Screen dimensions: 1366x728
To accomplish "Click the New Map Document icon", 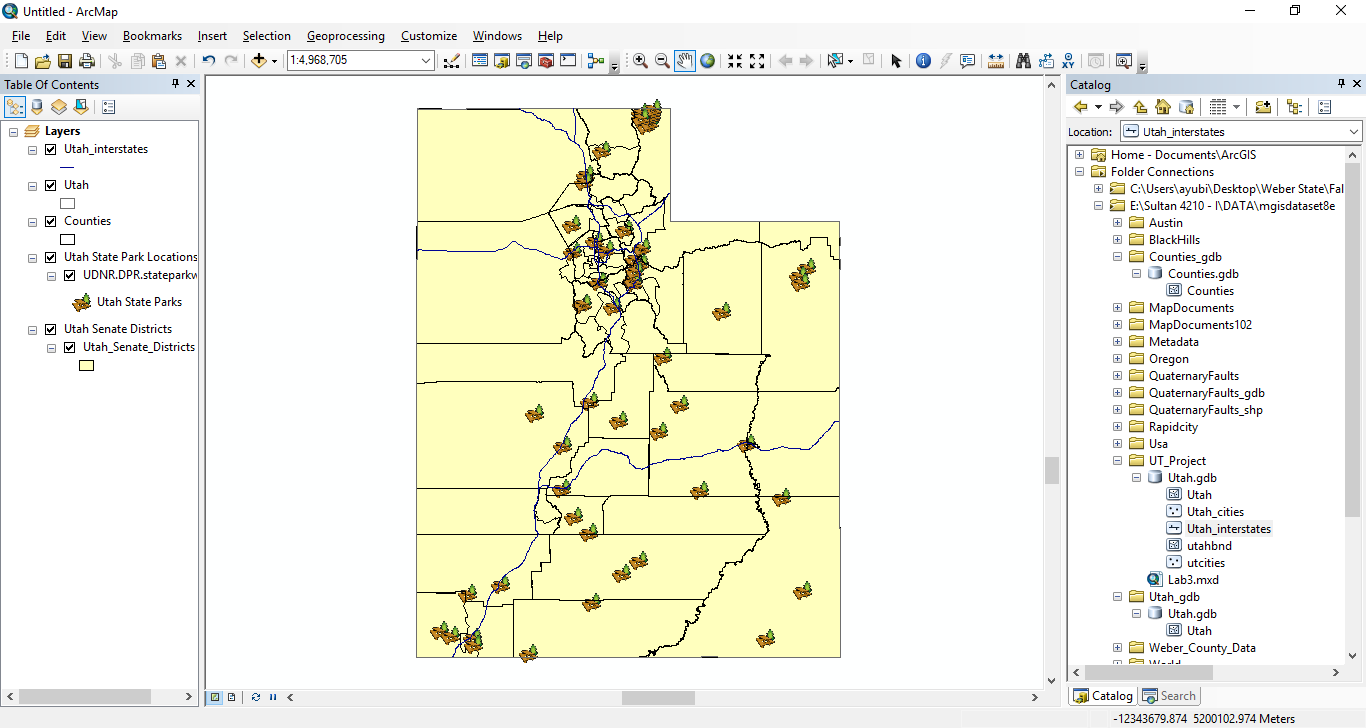I will pos(21,61).
